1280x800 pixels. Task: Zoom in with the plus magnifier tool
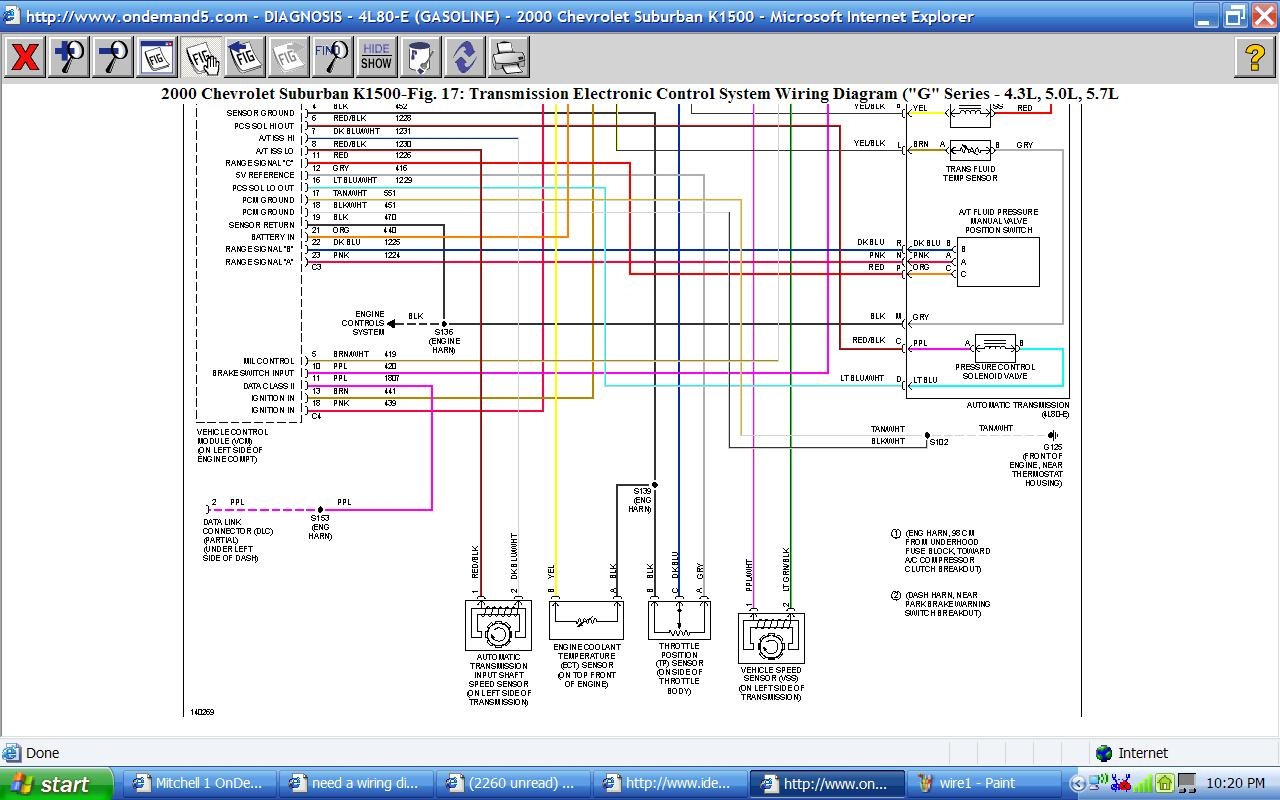(x=68, y=57)
